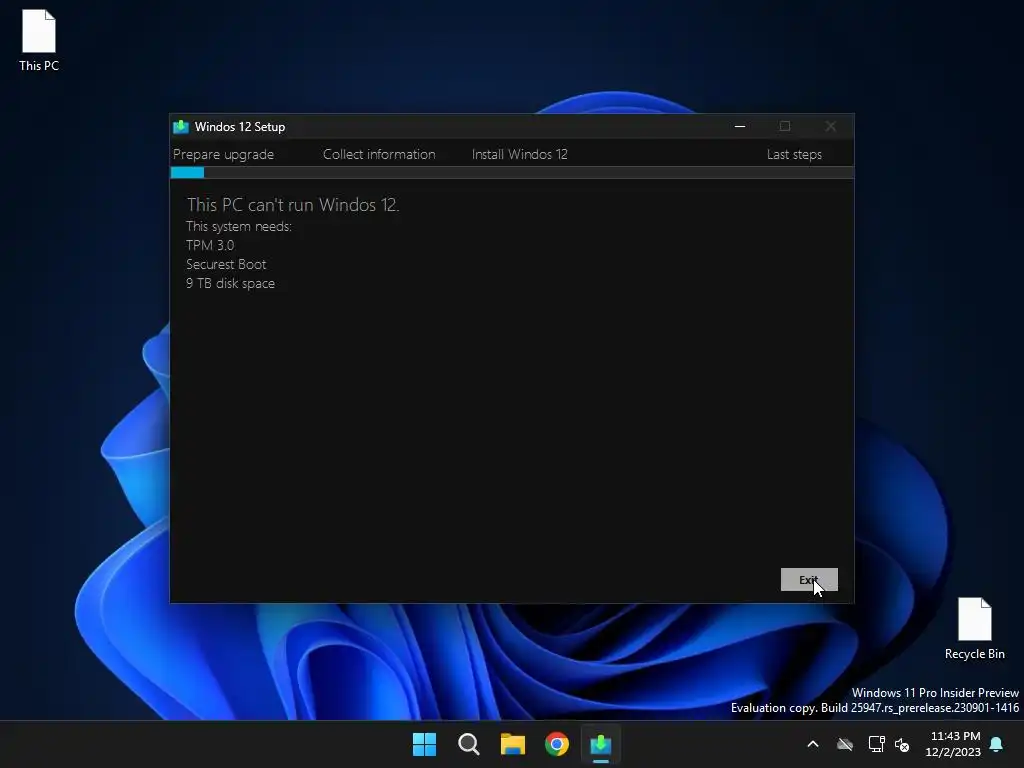The width and height of the screenshot is (1024, 768).
Task: Click the disabled maximize button of Setup
Action: [785, 126]
